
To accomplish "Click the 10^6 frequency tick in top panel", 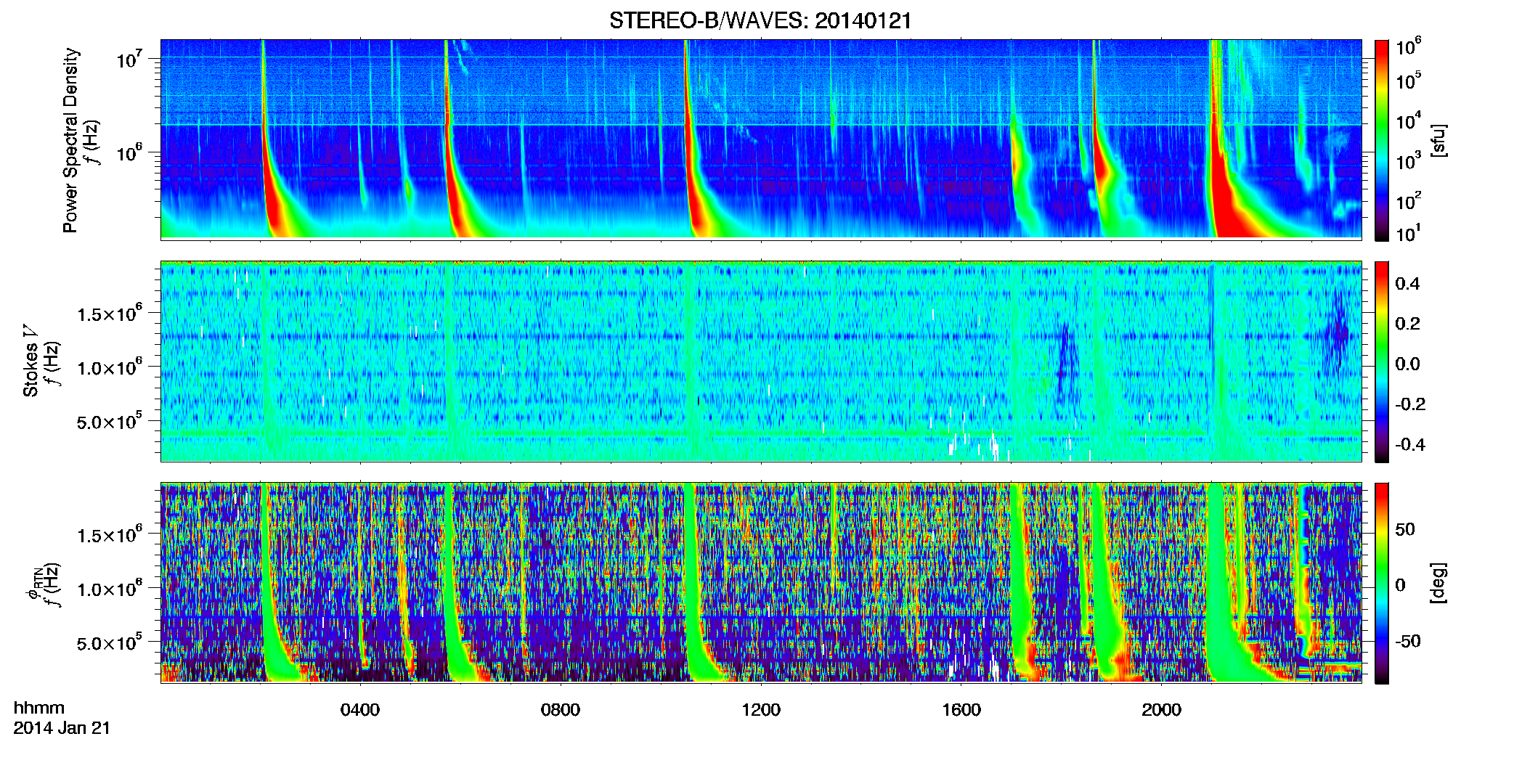I will pos(129,153).
